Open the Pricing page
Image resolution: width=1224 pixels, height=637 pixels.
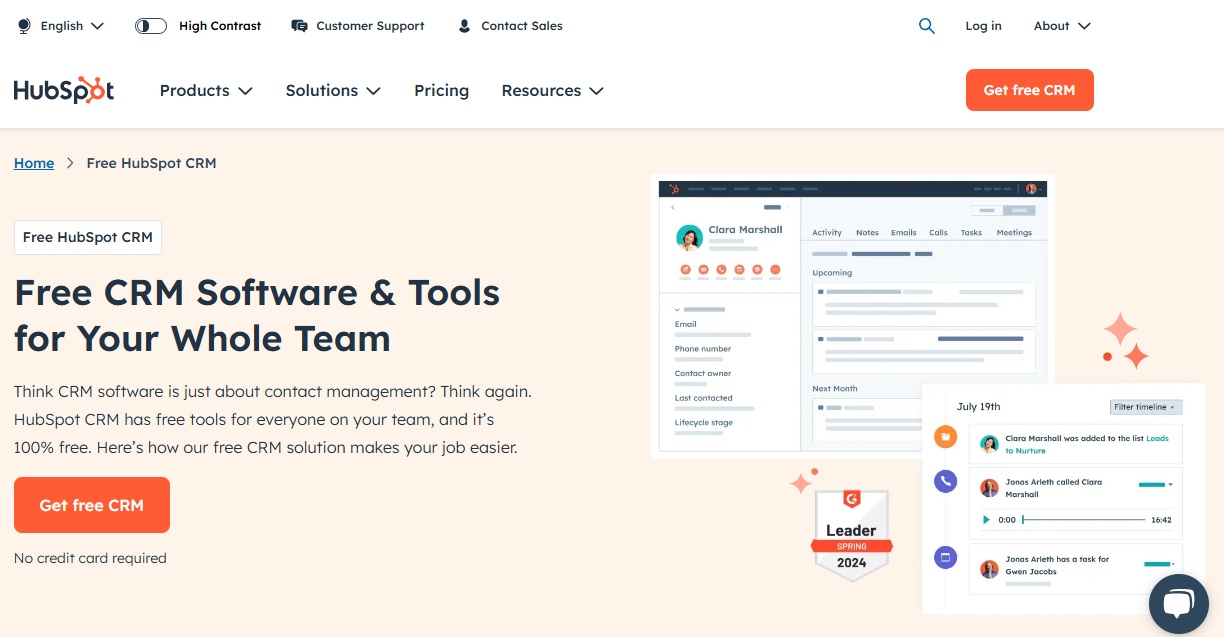point(441,90)
